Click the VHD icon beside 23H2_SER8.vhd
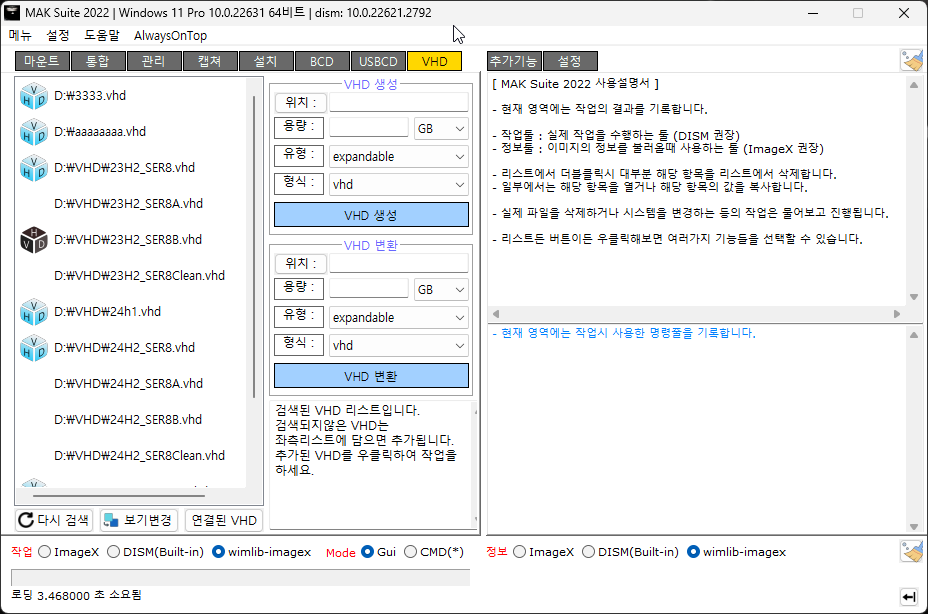This screenshot has height=614, width=928. point(33,168)
